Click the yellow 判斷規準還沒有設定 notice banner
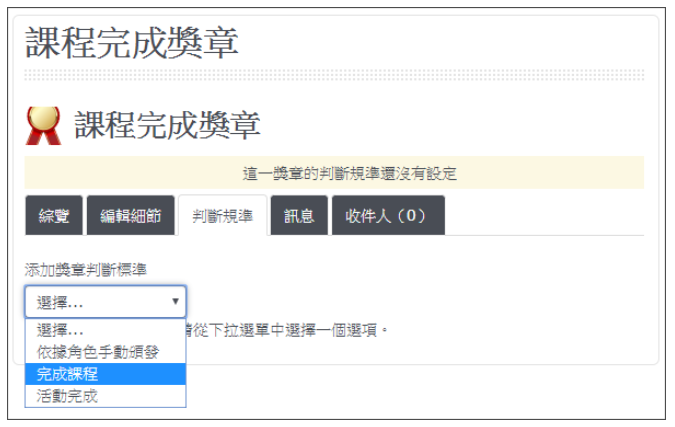 [x=334, y=173]
